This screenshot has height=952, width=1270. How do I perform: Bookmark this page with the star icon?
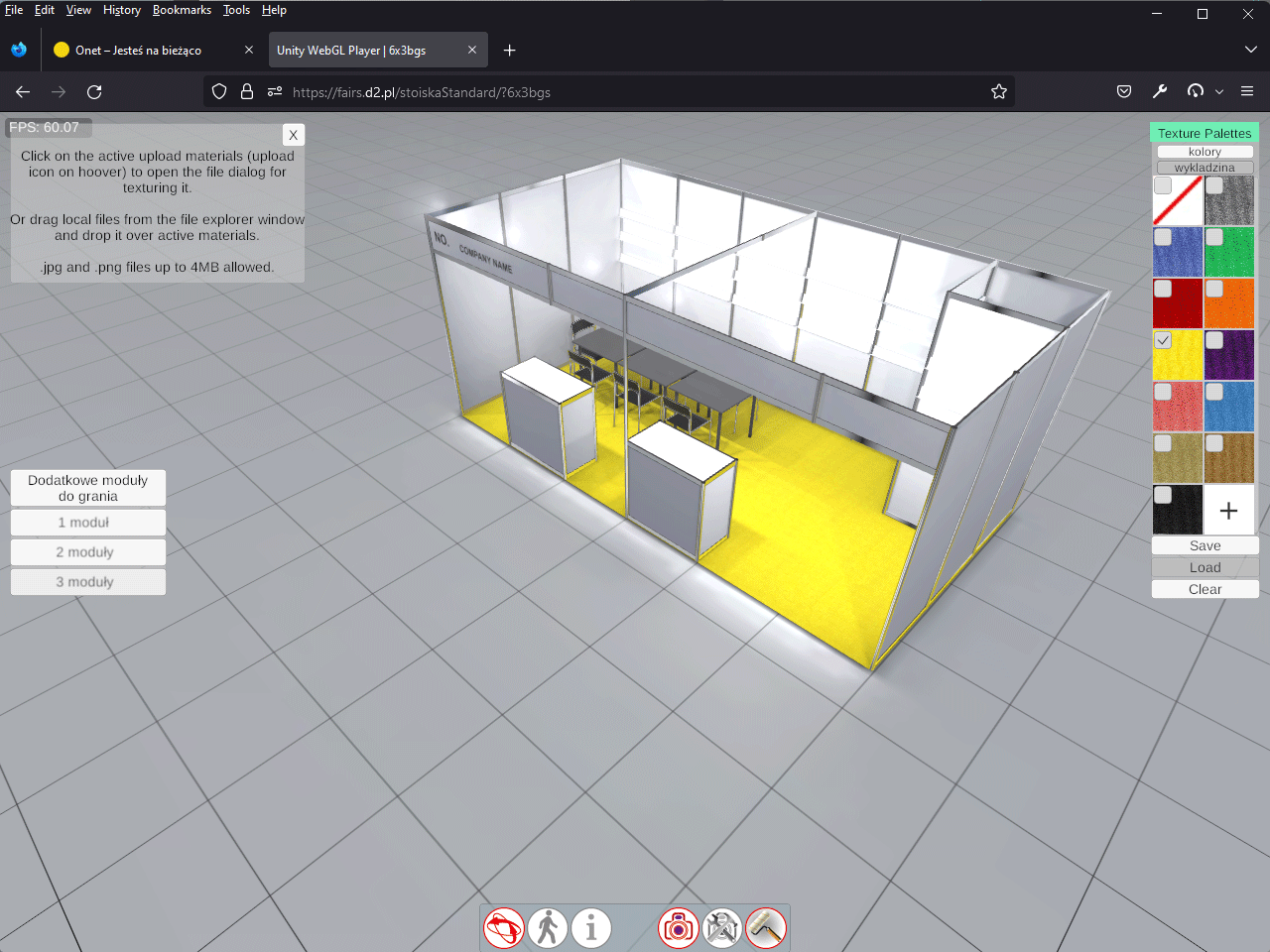(999, 92)
